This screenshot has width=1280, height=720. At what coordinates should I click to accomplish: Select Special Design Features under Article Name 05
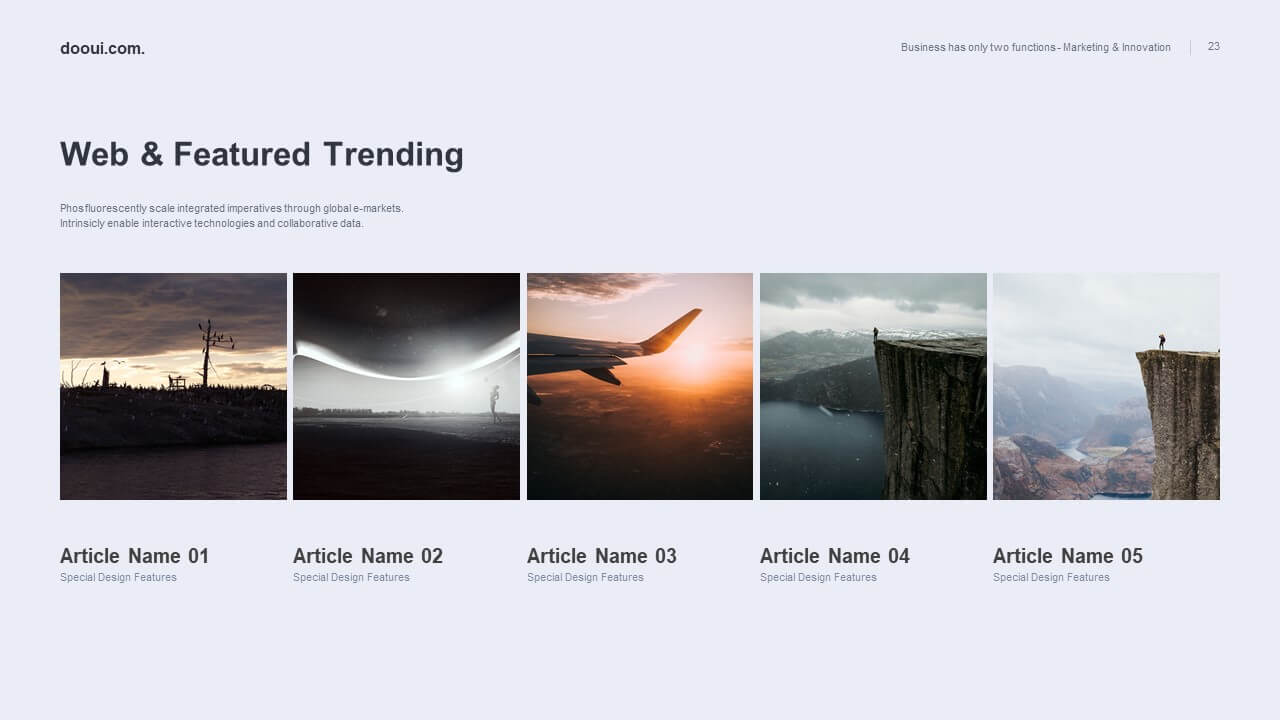tap(1051, 577)
